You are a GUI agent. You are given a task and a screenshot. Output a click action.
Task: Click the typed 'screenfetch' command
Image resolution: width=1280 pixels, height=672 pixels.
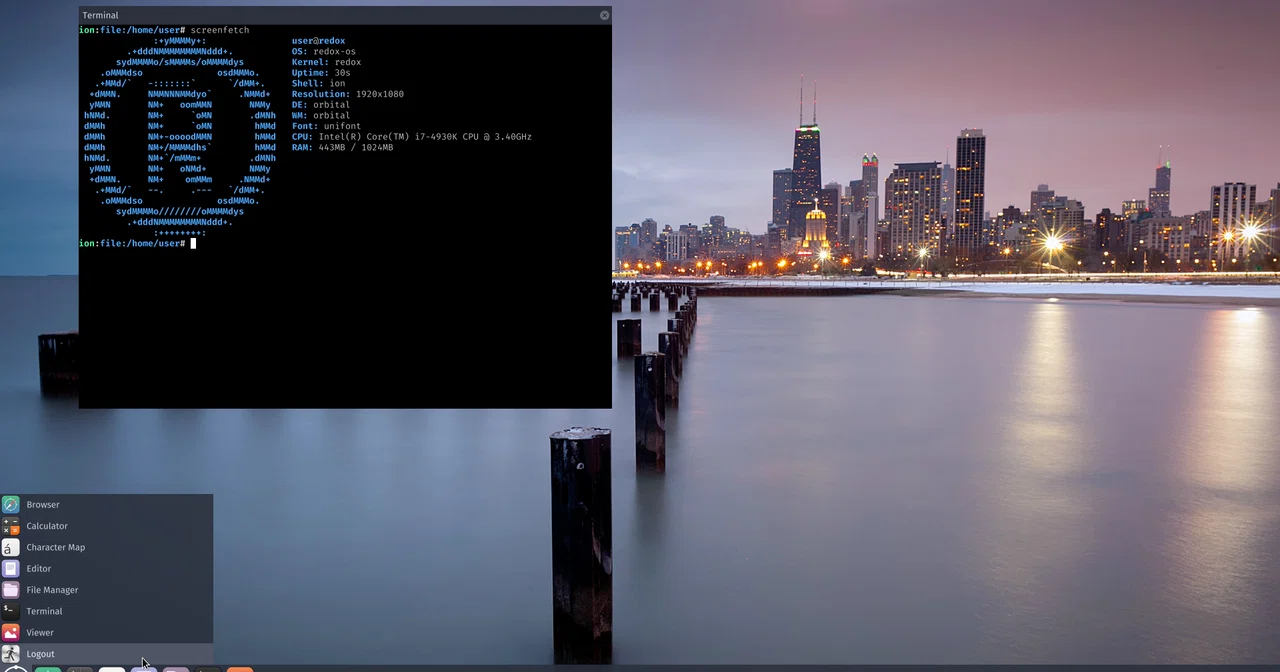(x=220, y=30)
